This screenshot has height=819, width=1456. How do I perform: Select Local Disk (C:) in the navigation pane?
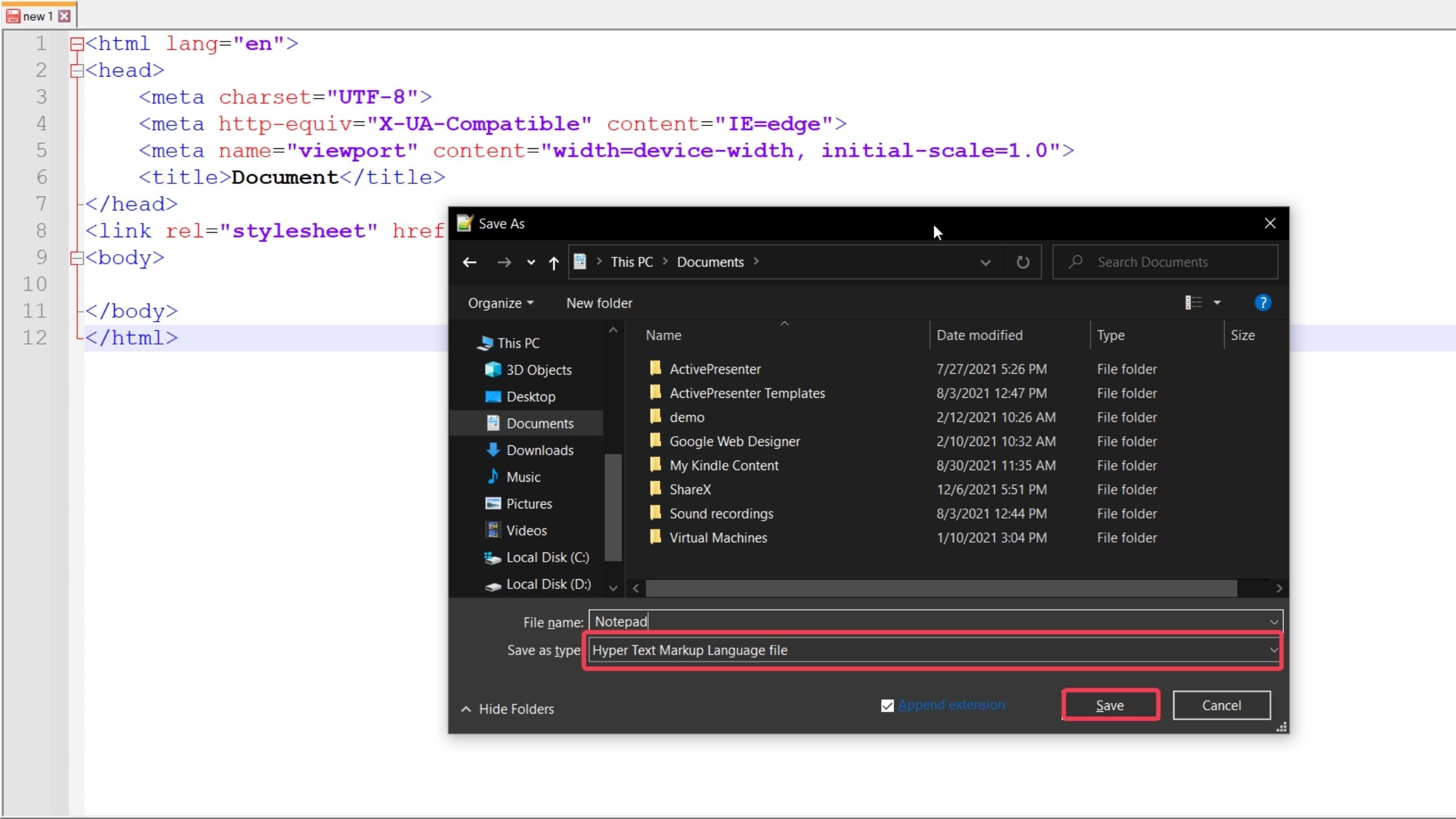[x=547, y=557]
